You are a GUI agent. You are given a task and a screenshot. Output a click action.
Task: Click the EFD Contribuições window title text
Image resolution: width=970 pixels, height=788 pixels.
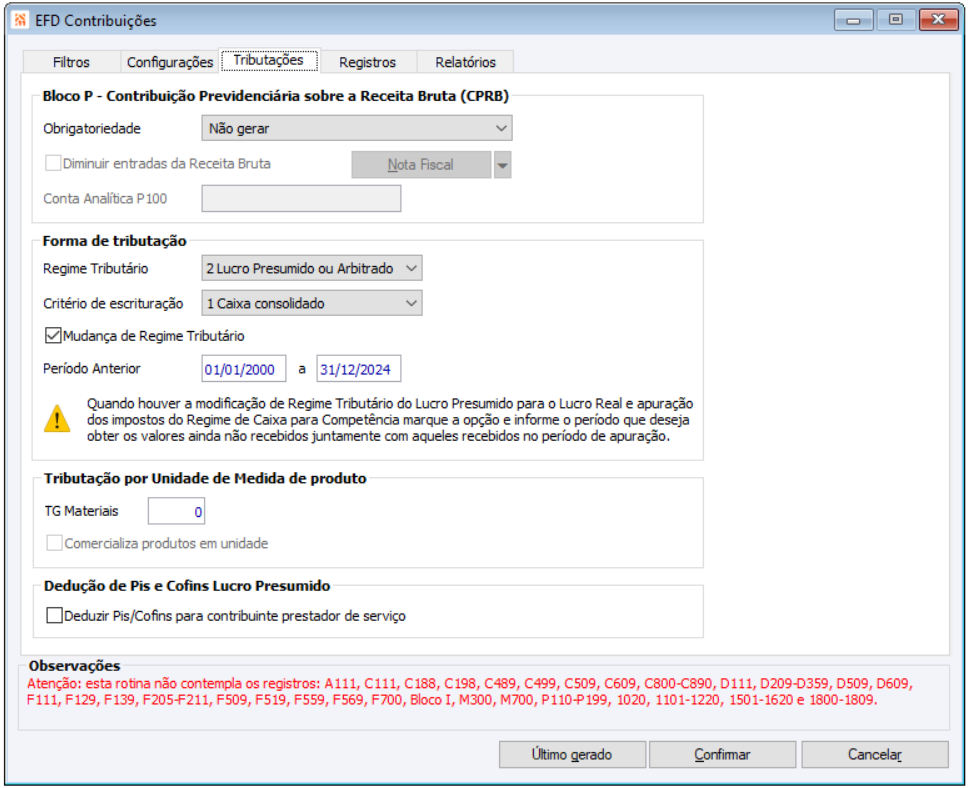click(96, 20)
